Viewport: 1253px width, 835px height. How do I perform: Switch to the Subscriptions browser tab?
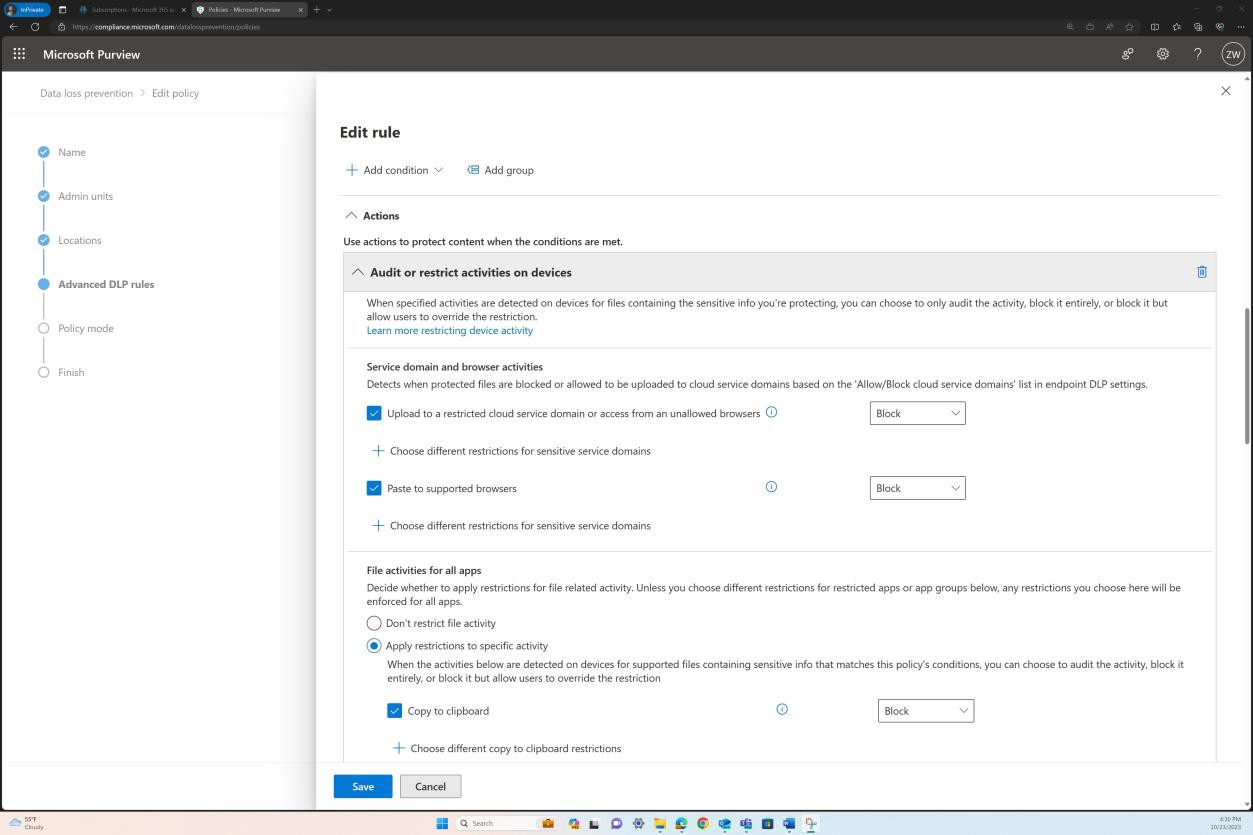[x=130, y=9]
